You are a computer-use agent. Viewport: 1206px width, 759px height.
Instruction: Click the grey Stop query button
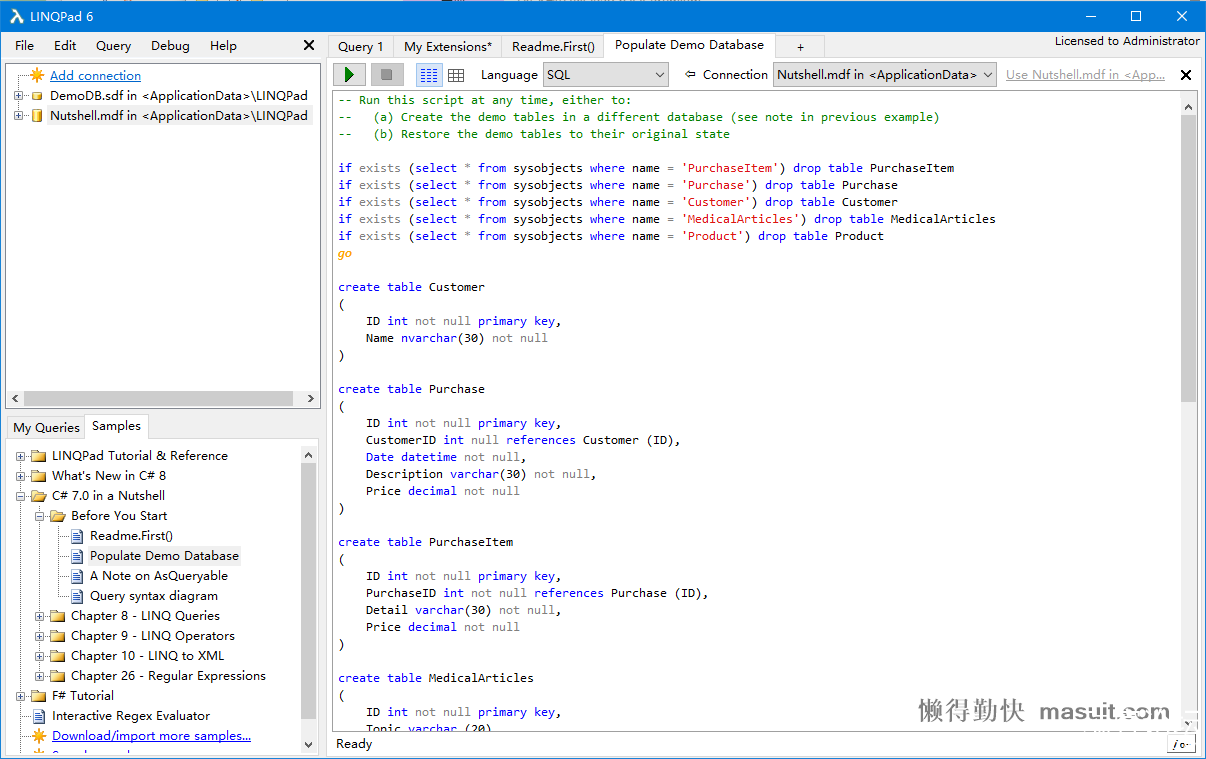(387, 75)
